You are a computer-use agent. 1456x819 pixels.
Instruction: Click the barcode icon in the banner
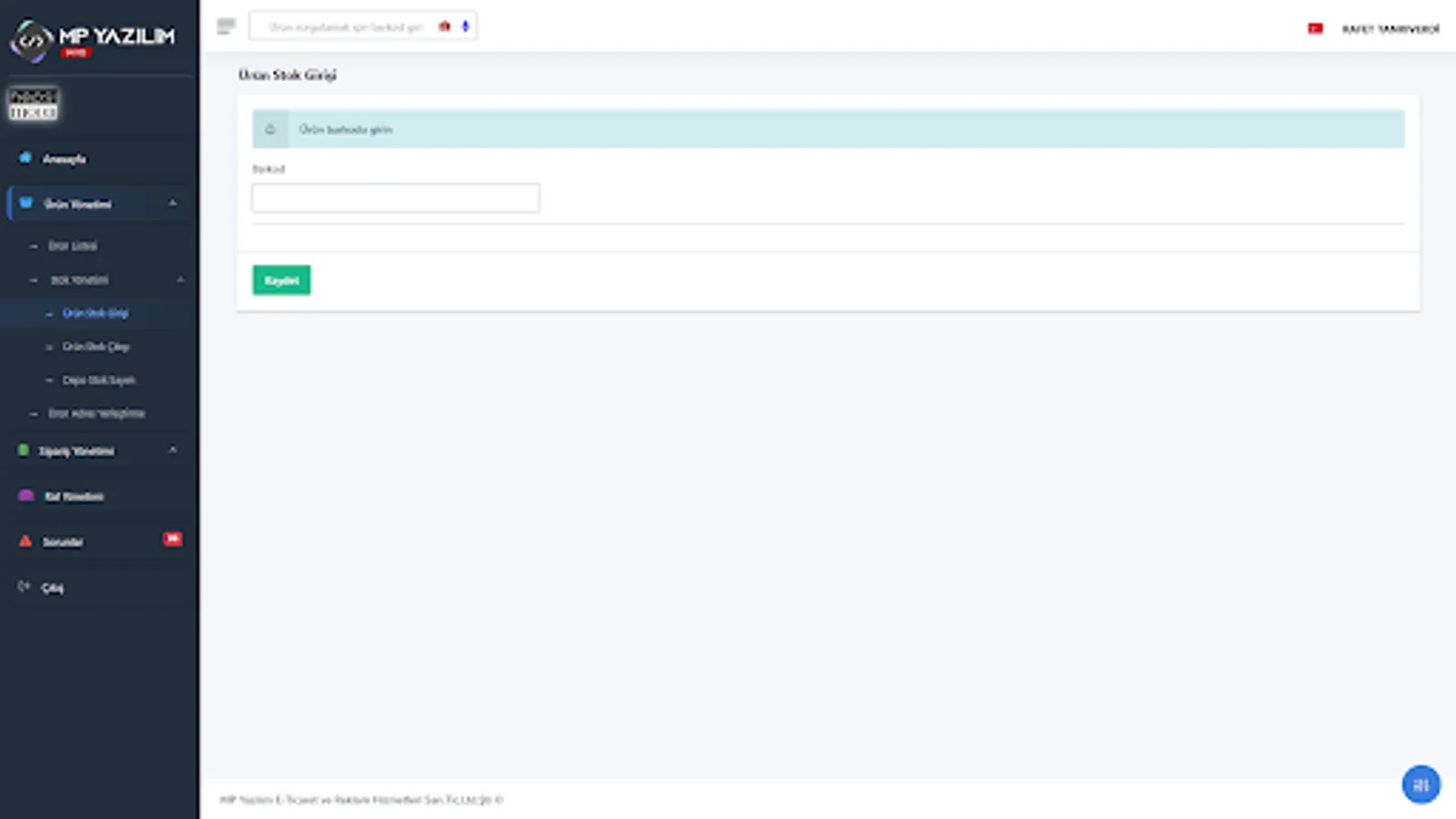(x=269, y=128)
